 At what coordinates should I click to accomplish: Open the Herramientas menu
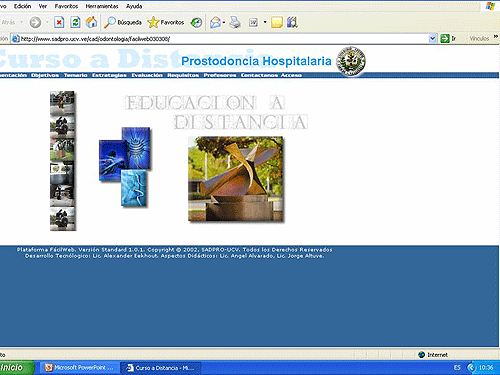[102, 6]
